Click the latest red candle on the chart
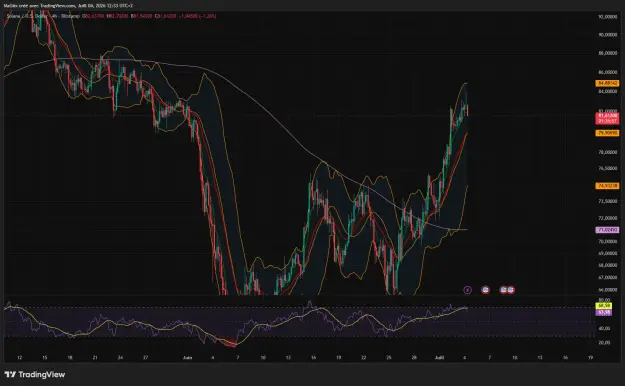The height and width of the screenshot is (386, 625). pyautogui.click(x=467, y=110)
